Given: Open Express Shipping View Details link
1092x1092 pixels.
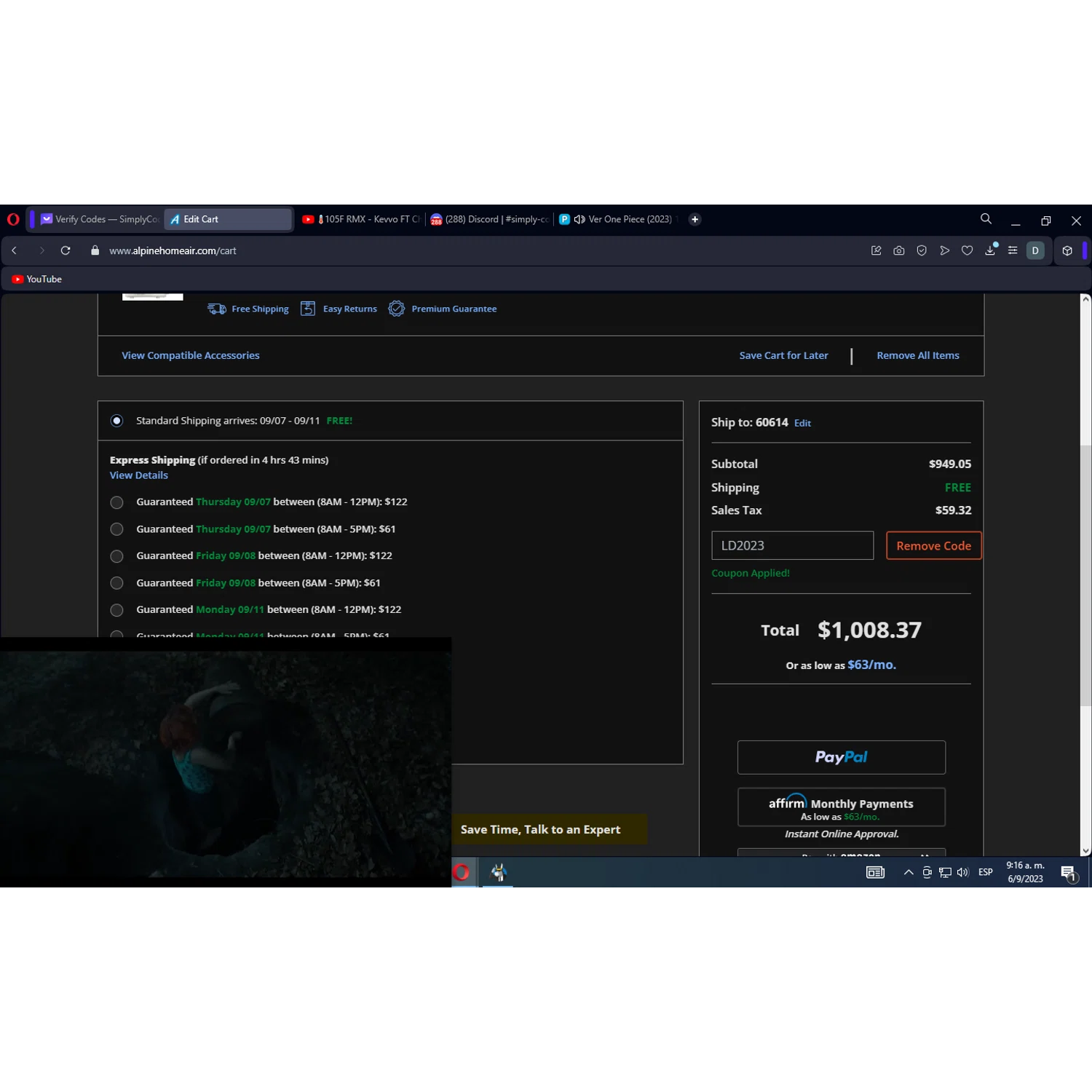Looking at the screenshot, I should [139, 475].
